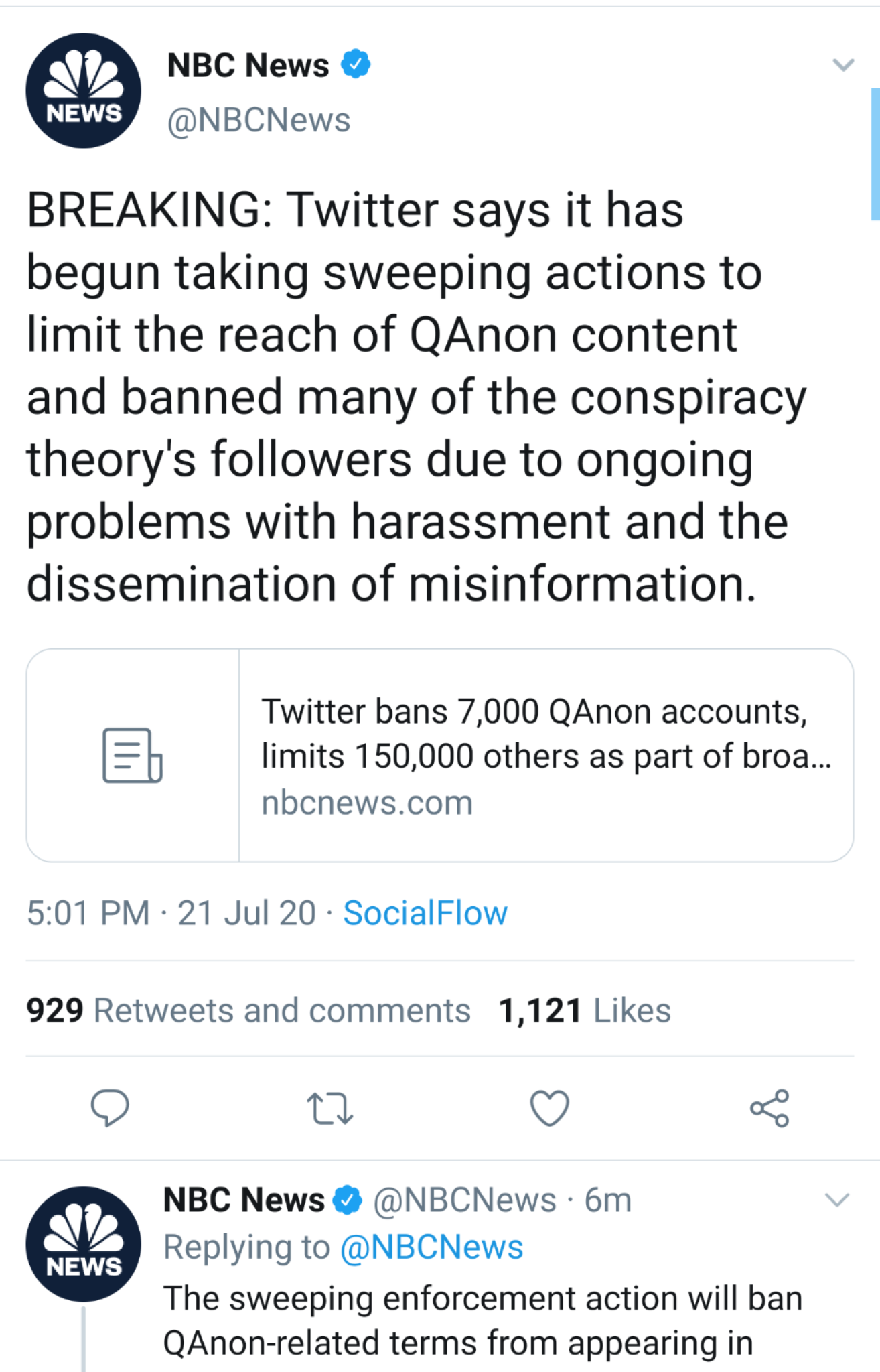This screenshot has height=1372, width=880.
Task: Tap verified badge beside NBC News header
Action: click(356, 64)
